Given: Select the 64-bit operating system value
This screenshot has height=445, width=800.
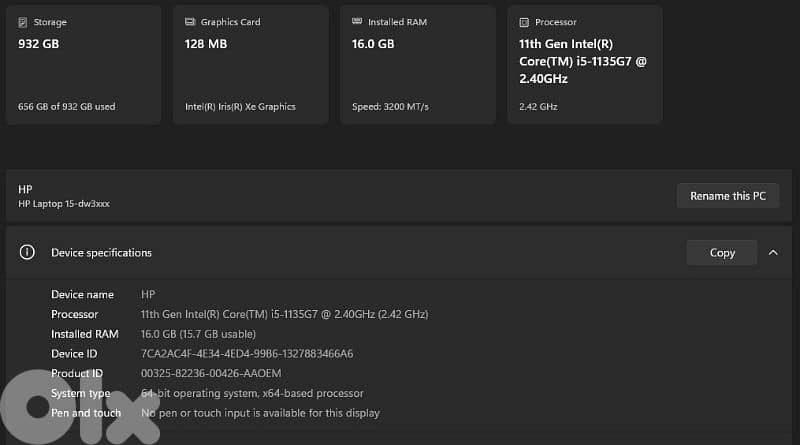Looking at the screenshot, I should point(252,393).
